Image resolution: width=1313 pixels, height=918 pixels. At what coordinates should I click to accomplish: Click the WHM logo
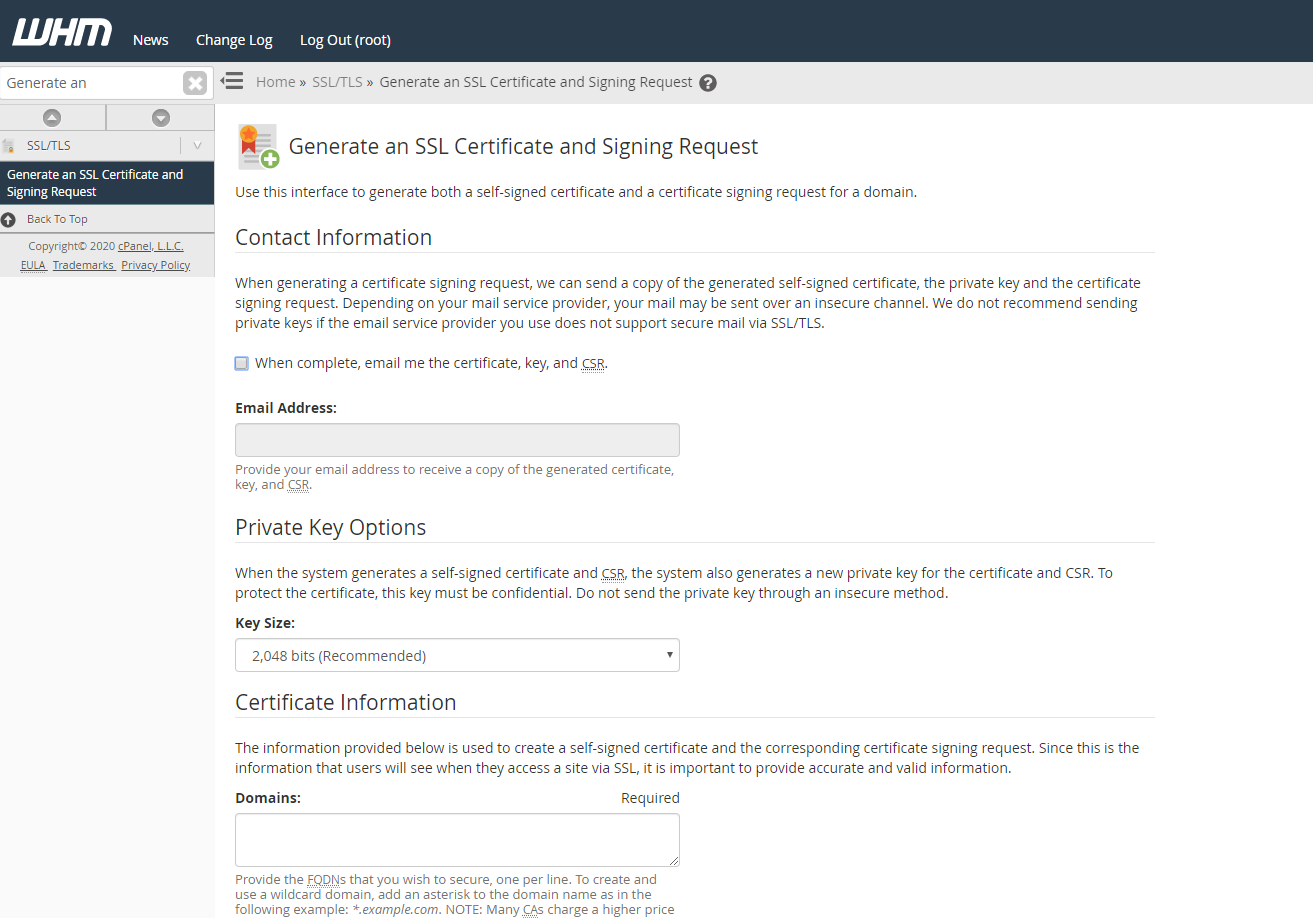[x=61, y=31]
